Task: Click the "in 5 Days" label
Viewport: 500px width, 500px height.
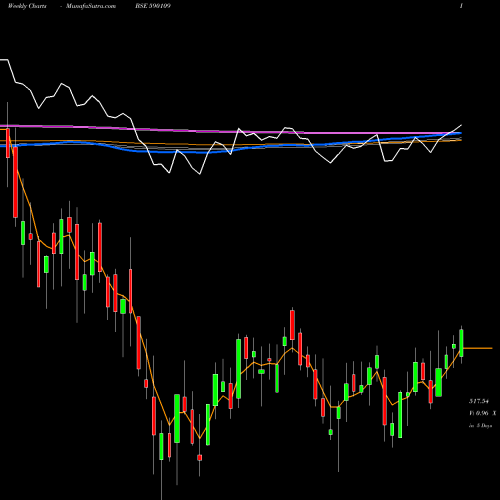Action: point(480,426)
